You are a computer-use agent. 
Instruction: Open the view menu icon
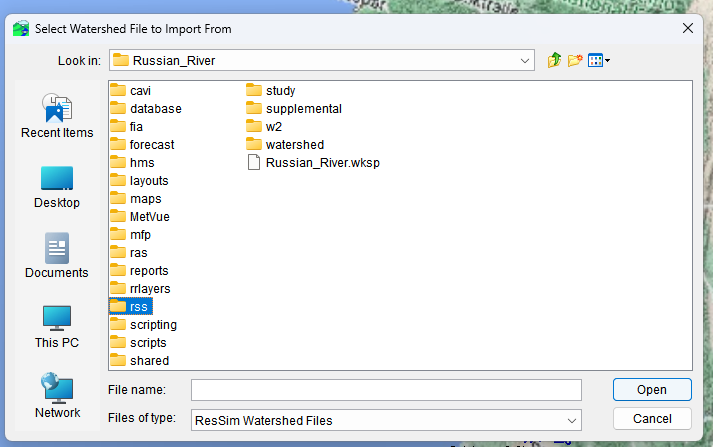point(595,60)
